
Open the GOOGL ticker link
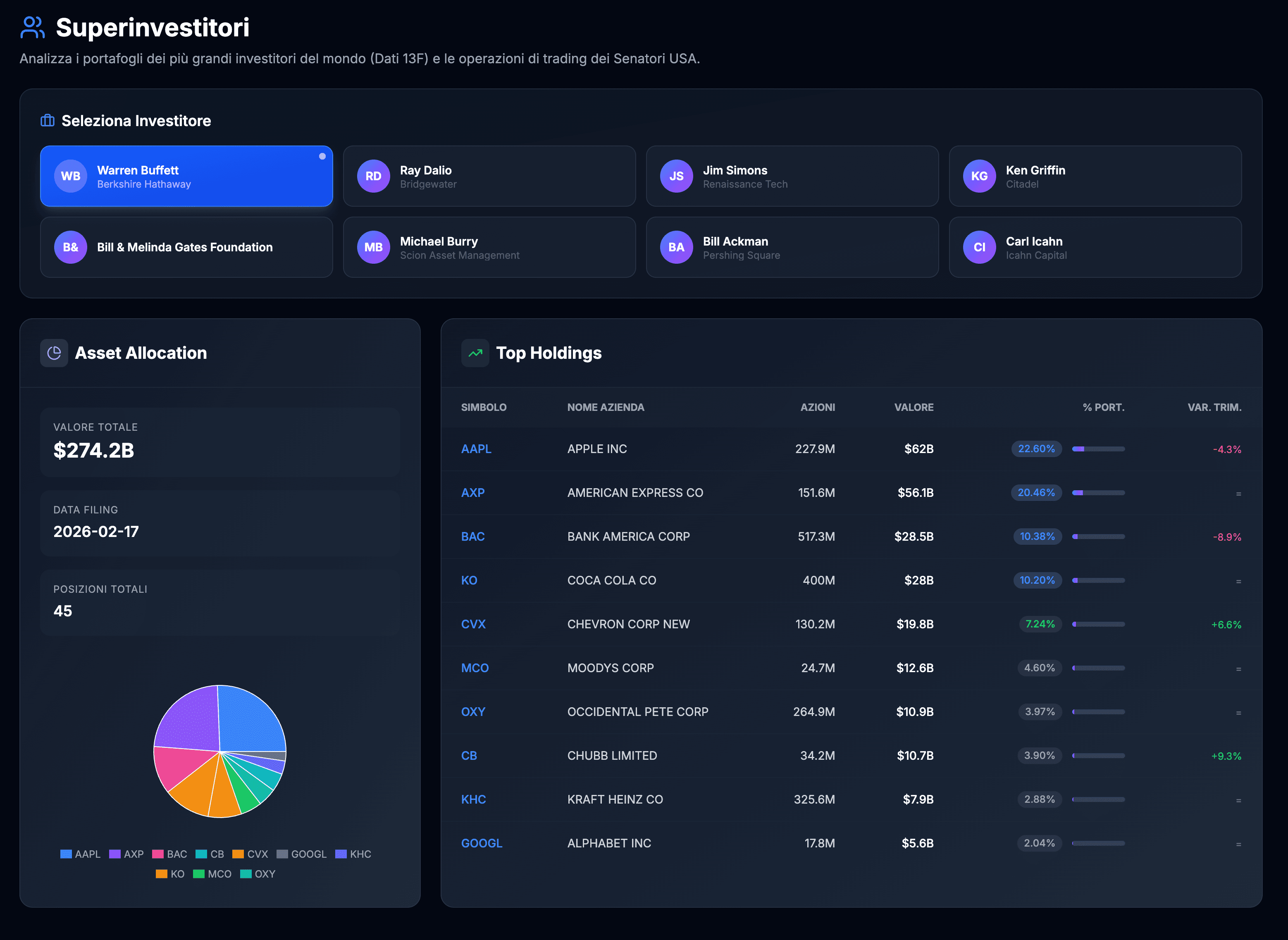point(481,843)
